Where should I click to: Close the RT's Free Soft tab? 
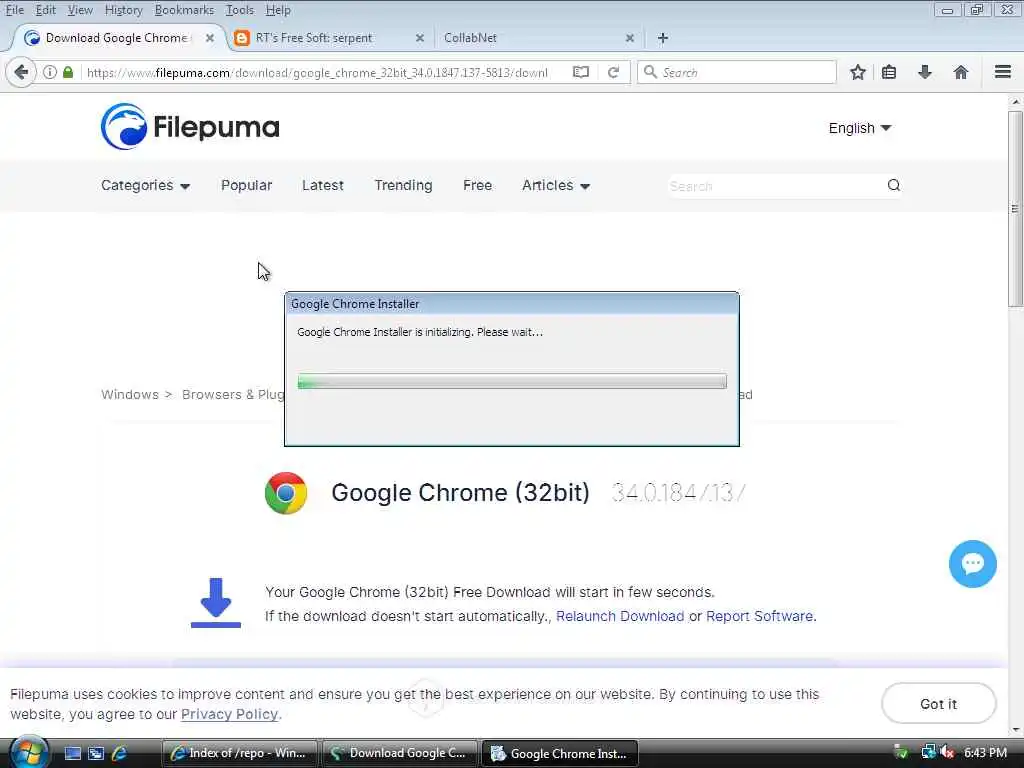tap(420, 38)
